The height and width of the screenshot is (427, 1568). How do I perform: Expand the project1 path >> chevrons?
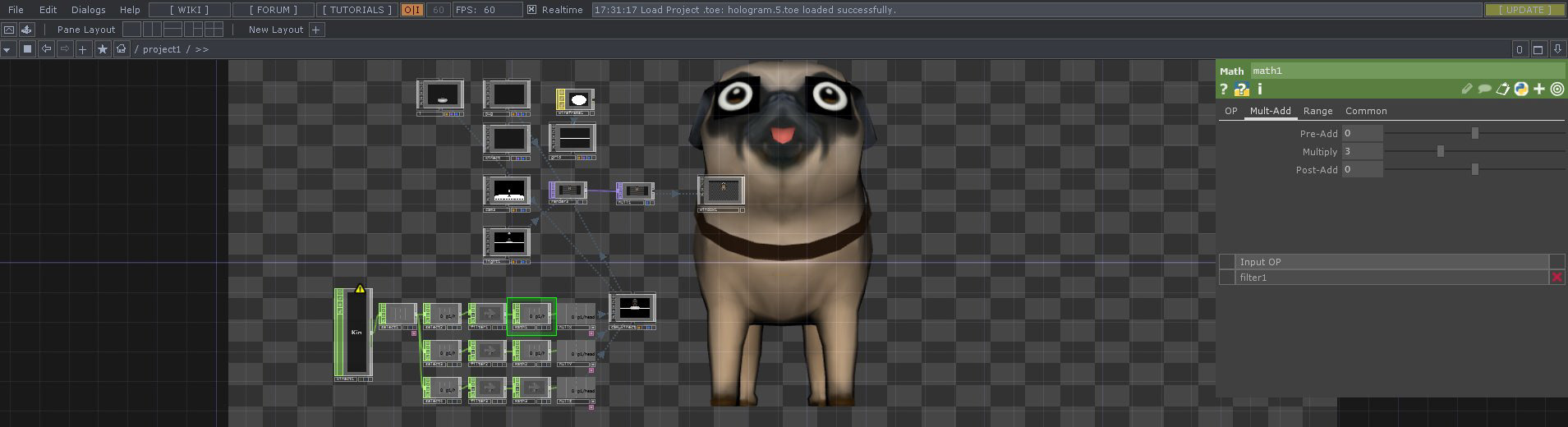click(201, 49)
